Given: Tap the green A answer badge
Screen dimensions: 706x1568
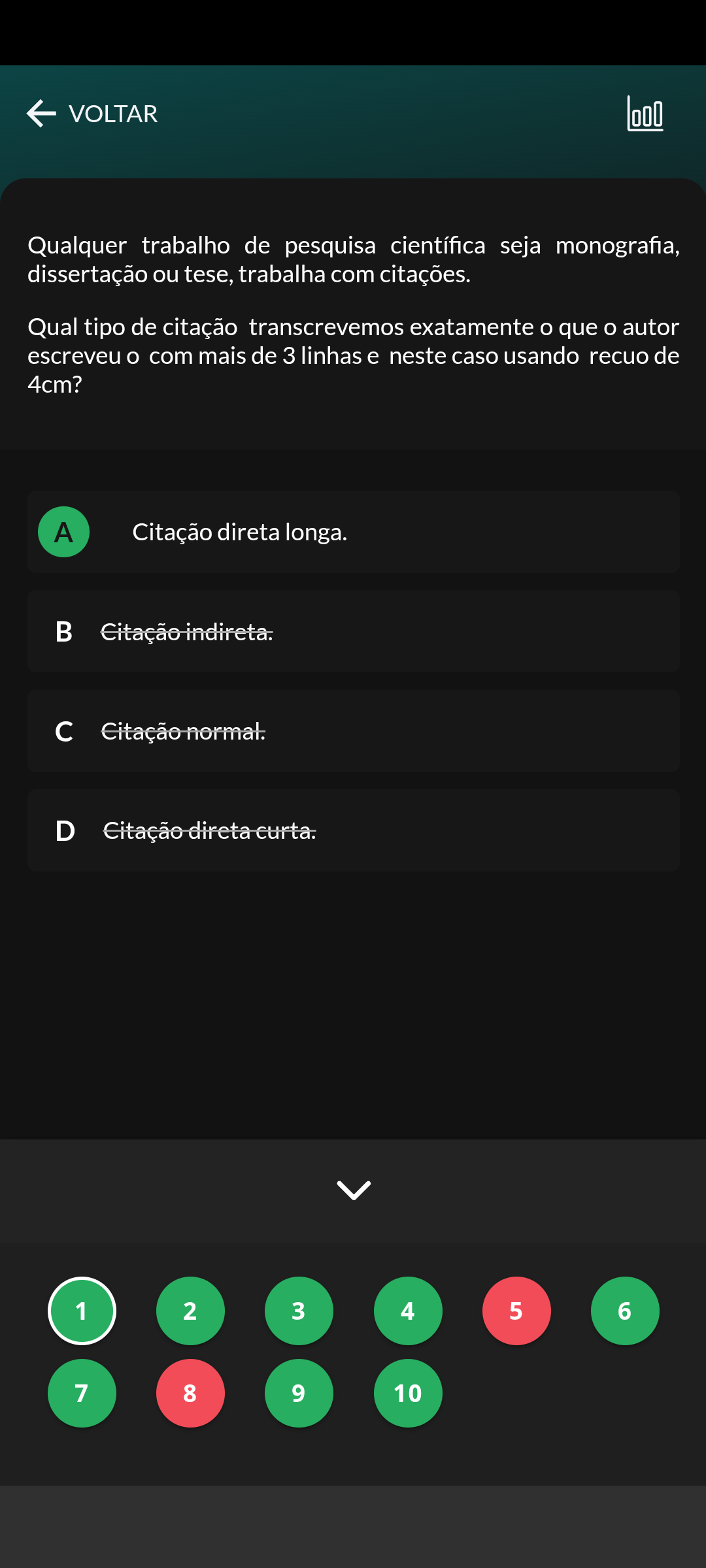Looking at the screenshot, I should pyautogui.click(x=63, y=532).
